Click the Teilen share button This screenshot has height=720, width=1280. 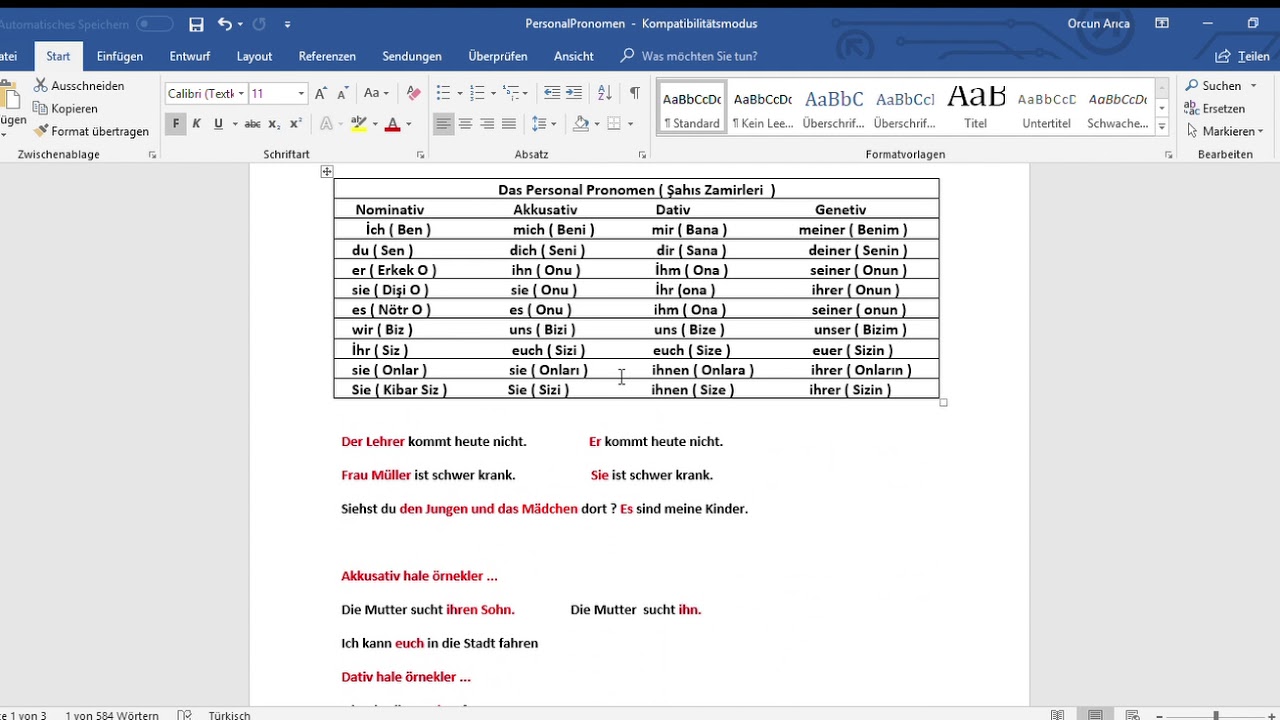[x=1242, y=57]
